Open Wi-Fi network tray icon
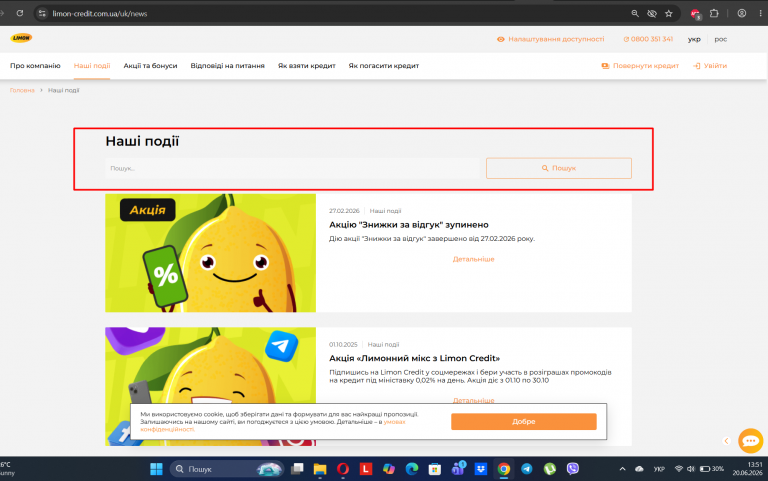 pyautogui.click(x=678, y=469)
